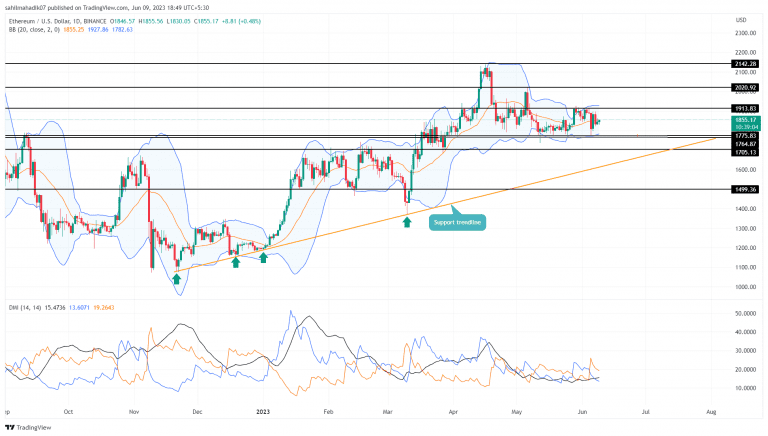Image resolution: width=768 pixels, height=436 pixels.
Task: Select the second green arrow from left
Action: click(236, 262)
